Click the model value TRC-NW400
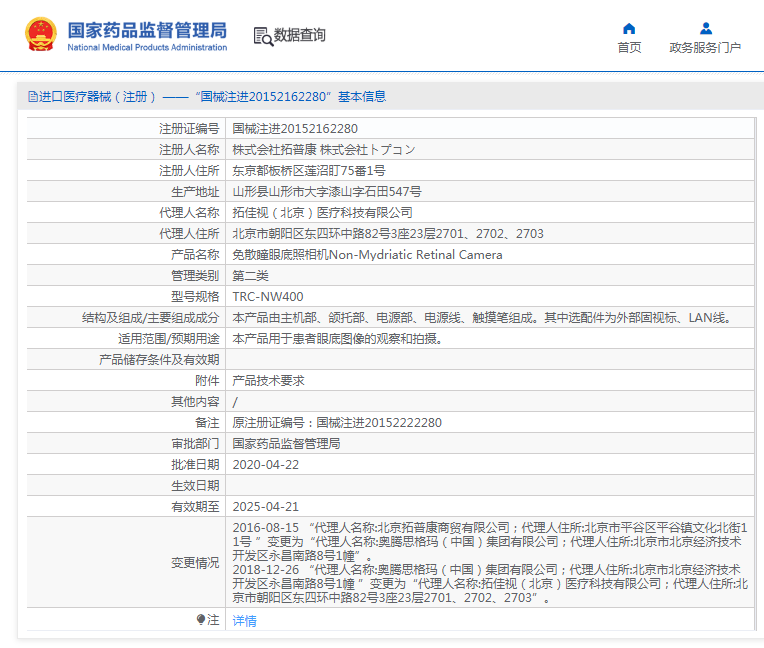The height and width of the screenshot is (648, 764). click(x=267, y=297)
